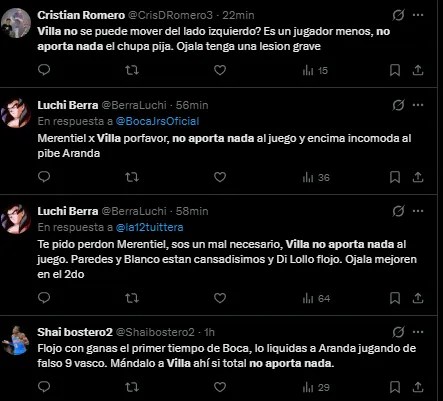
Task: Bookmark Cristian Romero's tweet
Action: pyautogui.click(x=395, y=70)
